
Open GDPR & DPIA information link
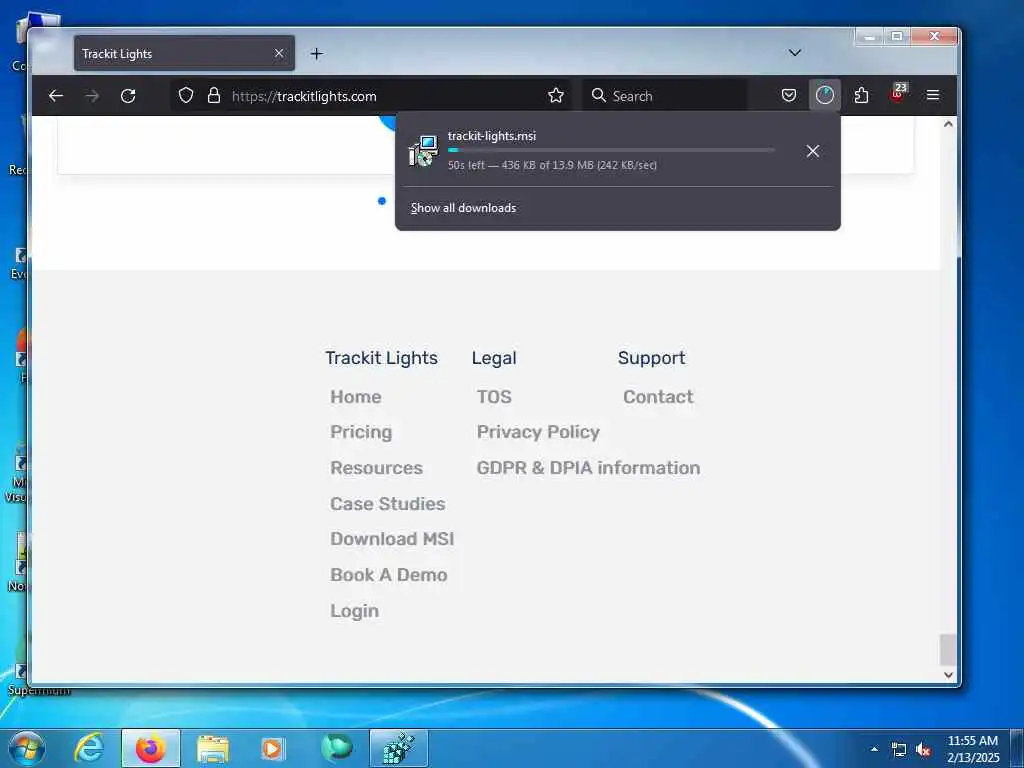588,468
